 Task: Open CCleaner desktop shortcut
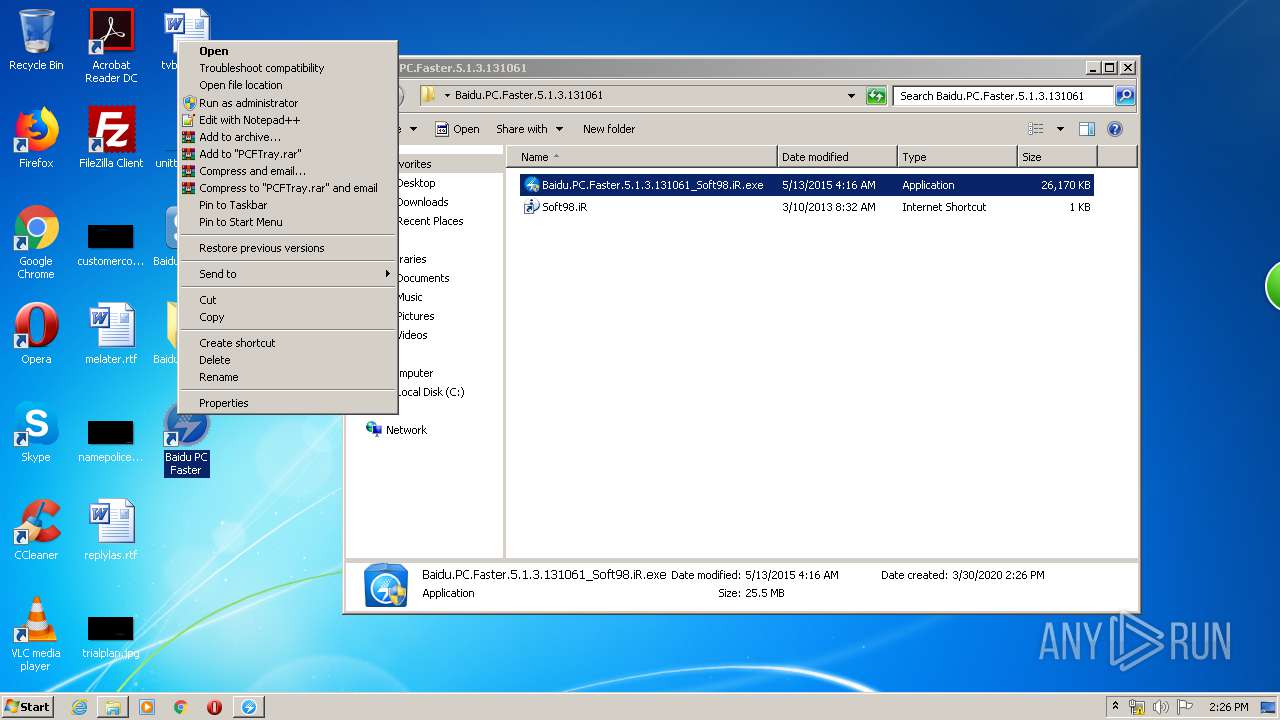pos(36,530)
